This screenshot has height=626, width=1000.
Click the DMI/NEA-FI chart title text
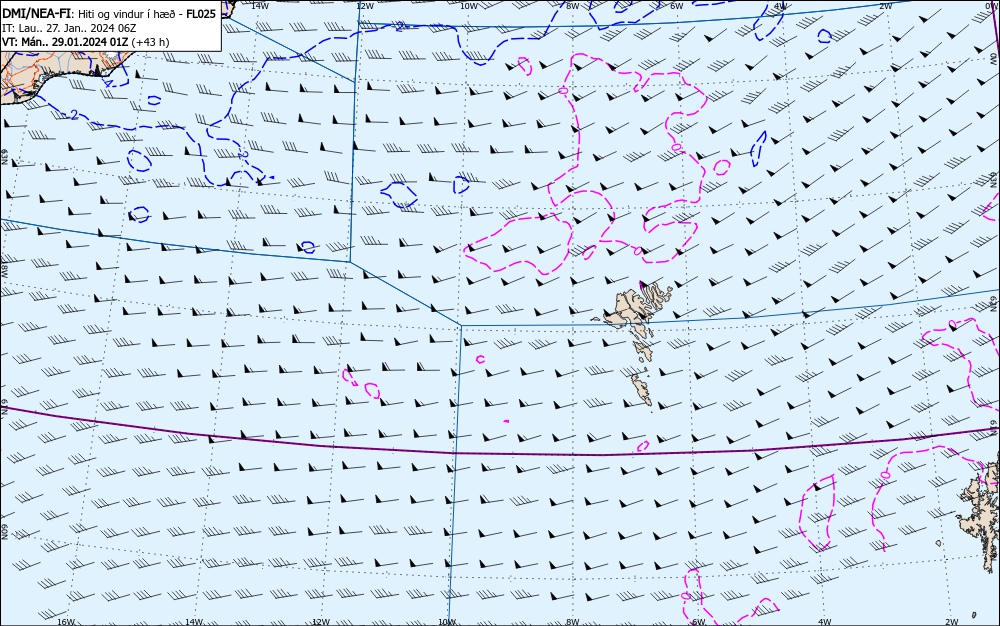click(x=35, y=13)
